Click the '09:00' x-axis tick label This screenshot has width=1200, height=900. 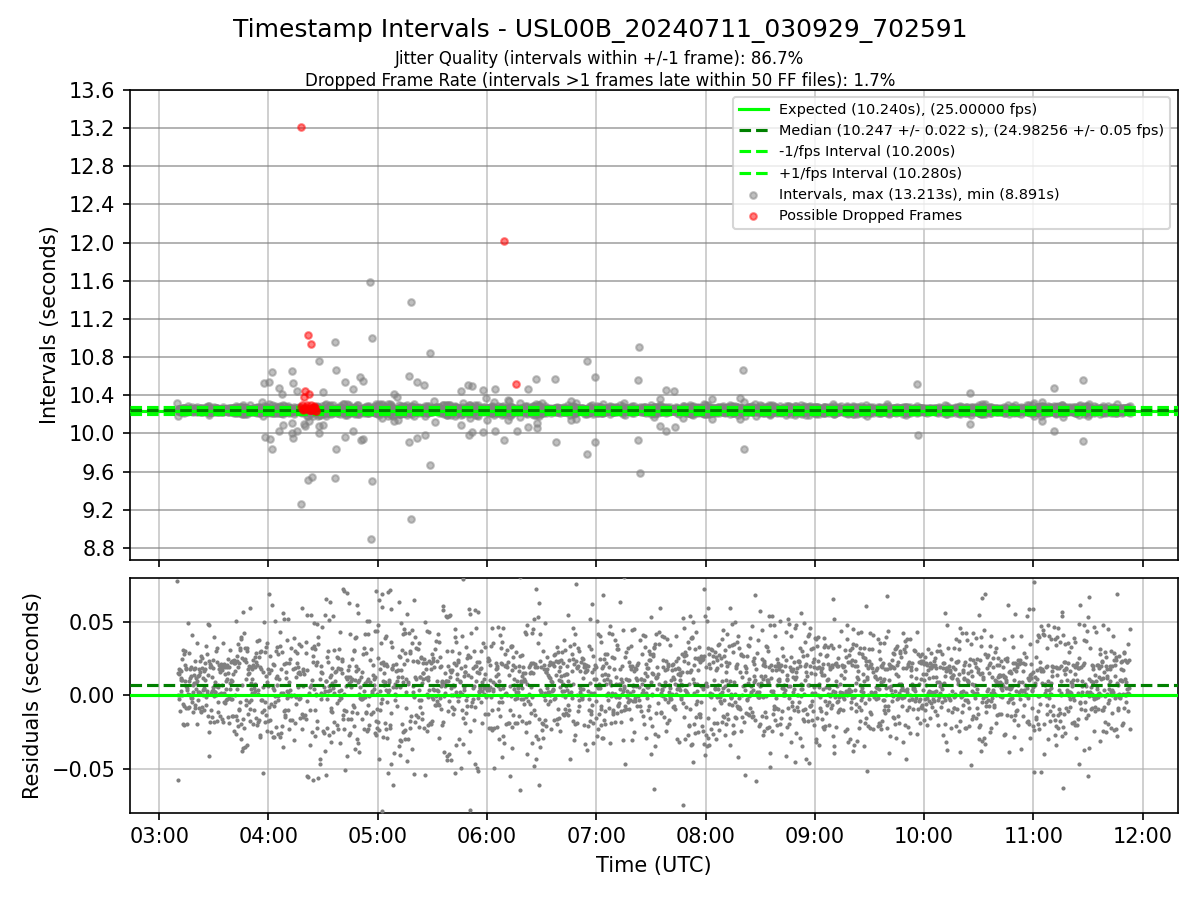(815, 834)
